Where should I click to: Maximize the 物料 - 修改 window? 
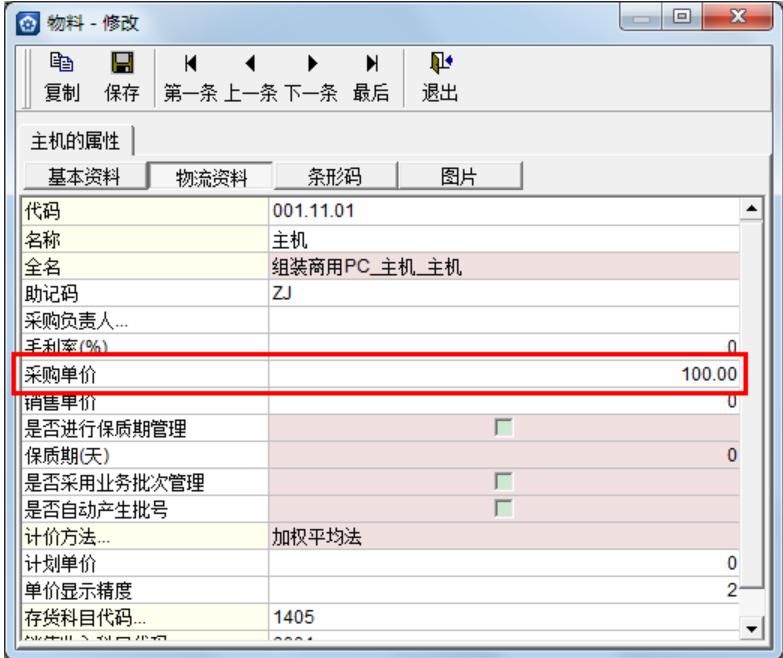(682, 16)
